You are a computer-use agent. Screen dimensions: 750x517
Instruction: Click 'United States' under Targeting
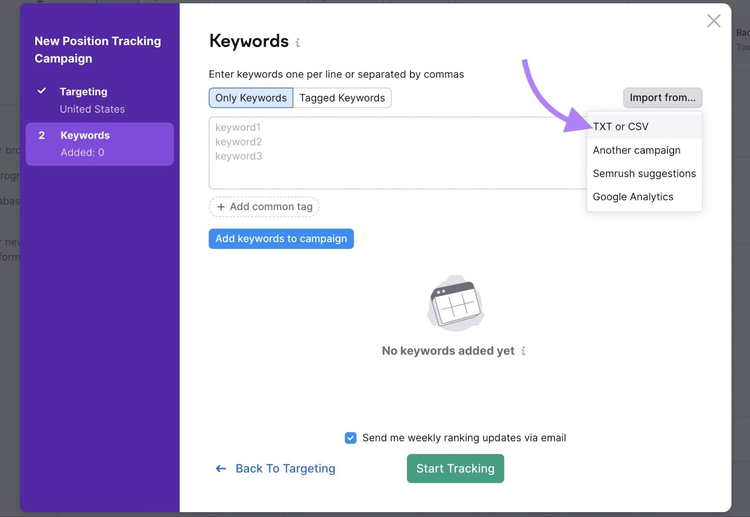(x=92, y=110)
